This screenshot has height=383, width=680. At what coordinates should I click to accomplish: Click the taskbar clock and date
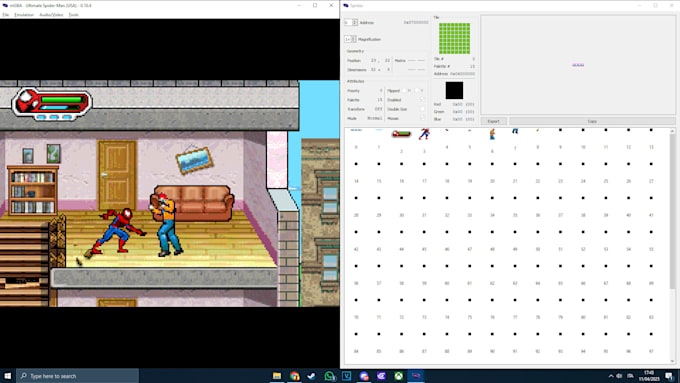[x=649, y=376]
